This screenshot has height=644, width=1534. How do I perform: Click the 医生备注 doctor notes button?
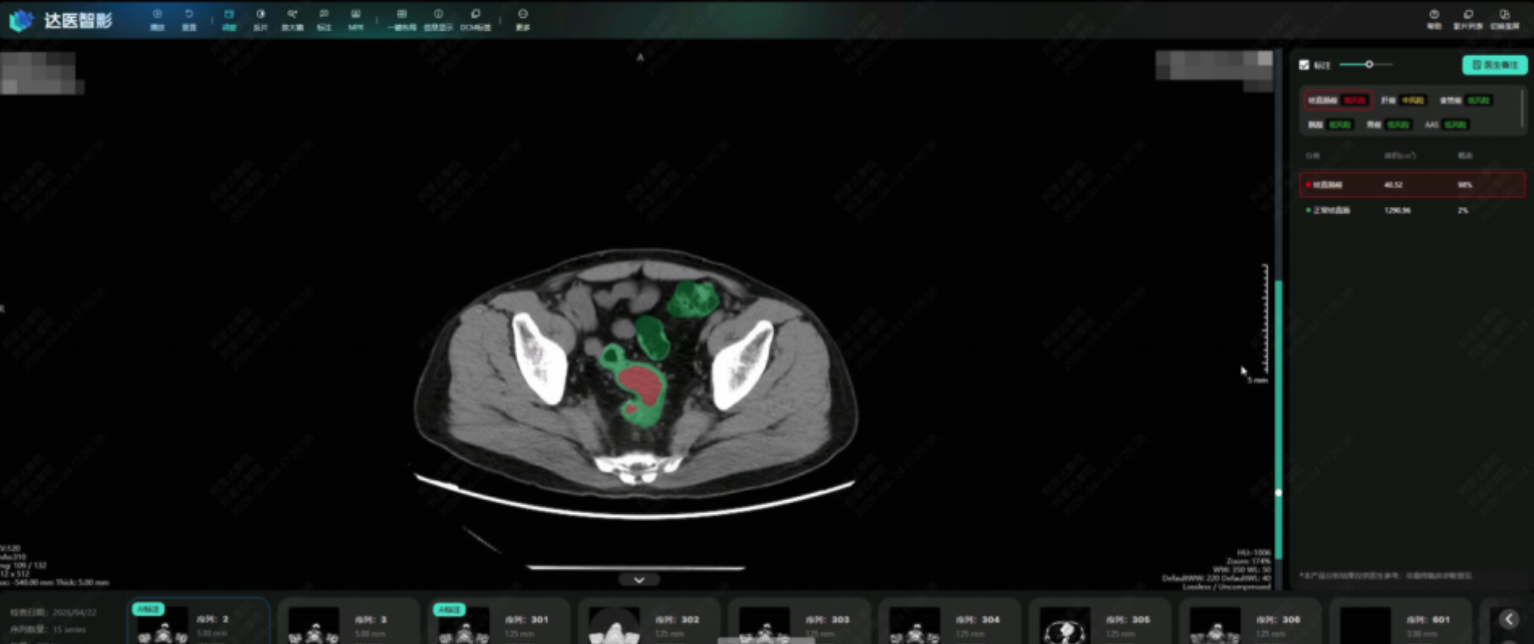(x=1494, y=65)
